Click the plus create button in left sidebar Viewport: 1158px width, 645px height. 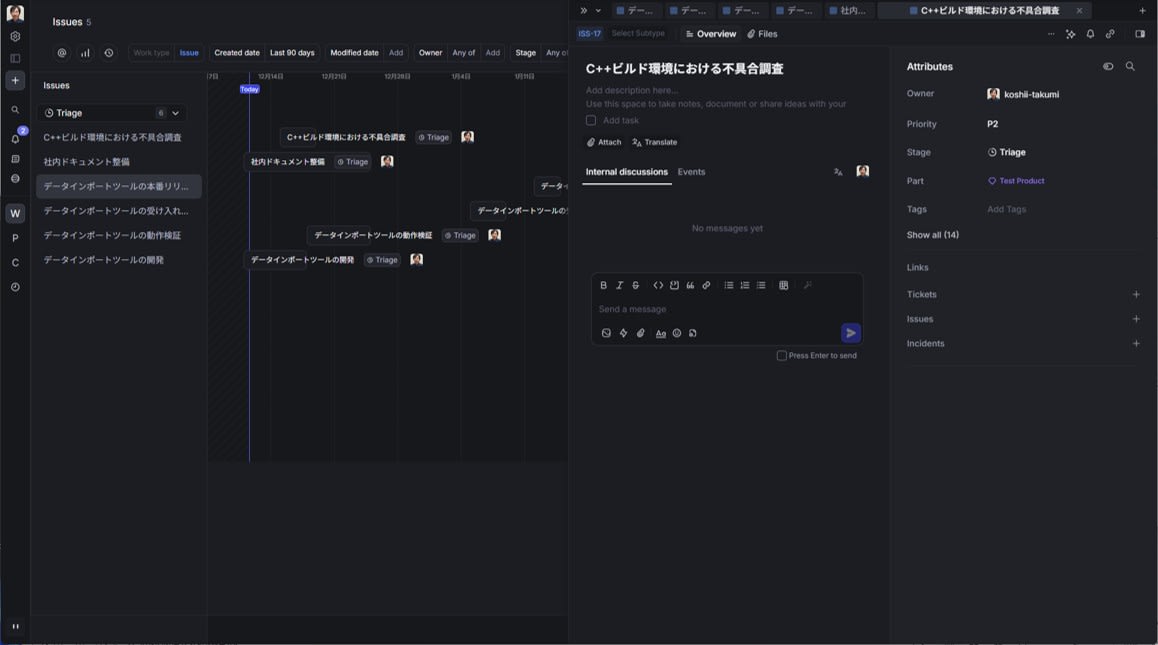pos(15,81)
